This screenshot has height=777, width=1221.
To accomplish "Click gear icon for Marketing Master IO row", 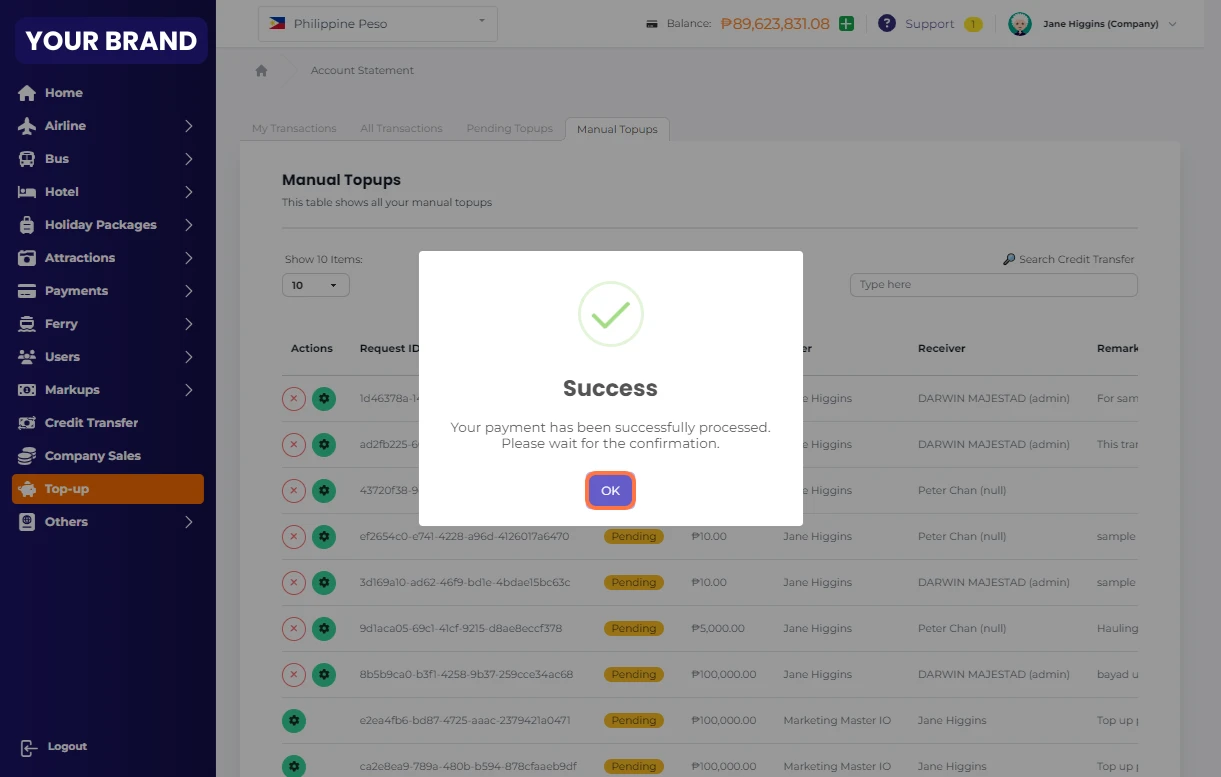I will tap(293, 721).
